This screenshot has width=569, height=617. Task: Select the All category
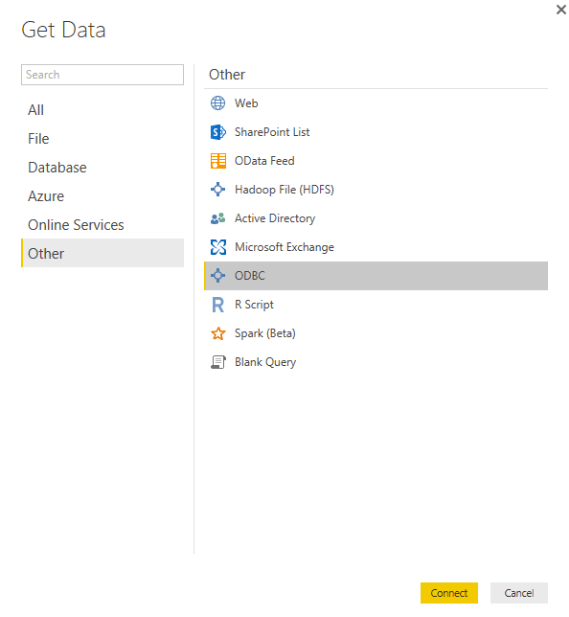[102, 110]
